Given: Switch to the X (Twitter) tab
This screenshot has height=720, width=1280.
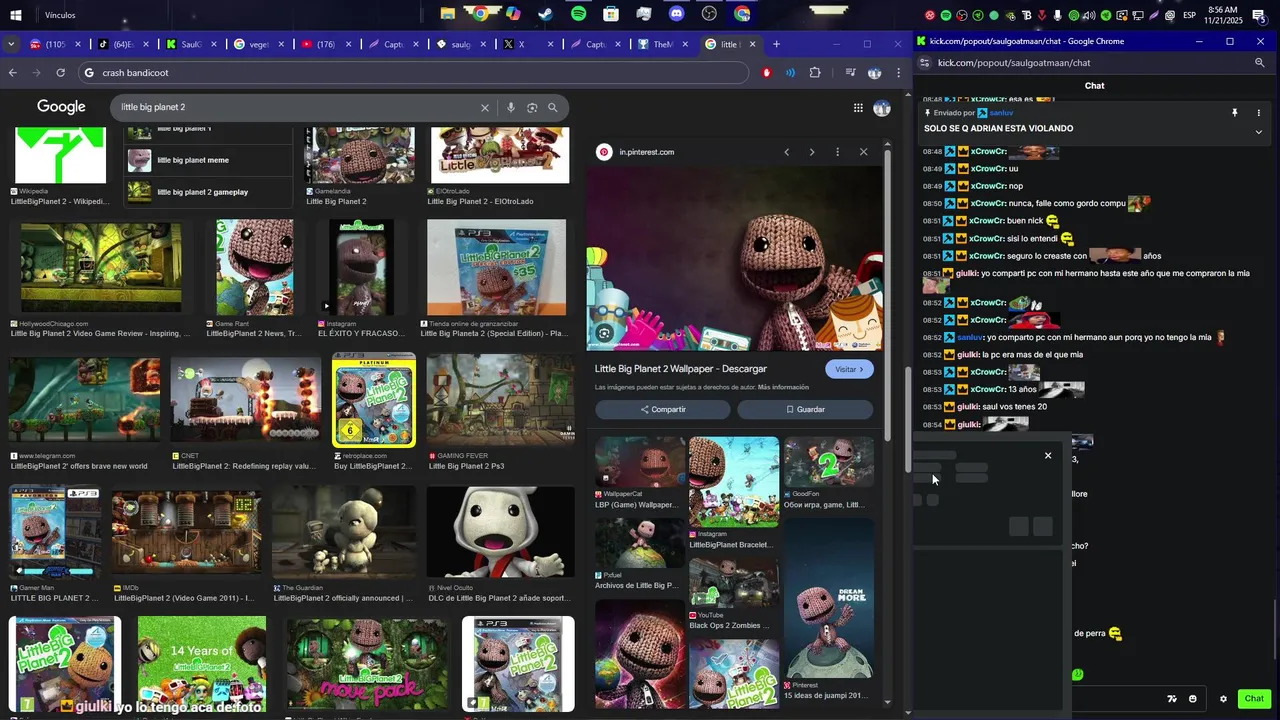Looking at the screenshot, I should click(x=530, y=44).
